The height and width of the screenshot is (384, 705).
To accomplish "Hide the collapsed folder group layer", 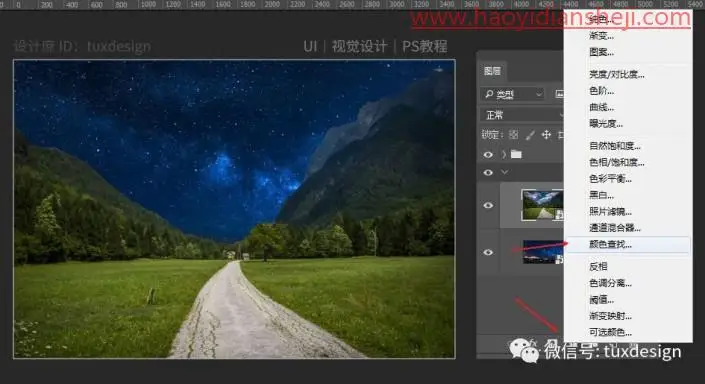I will tap(488, 155).
